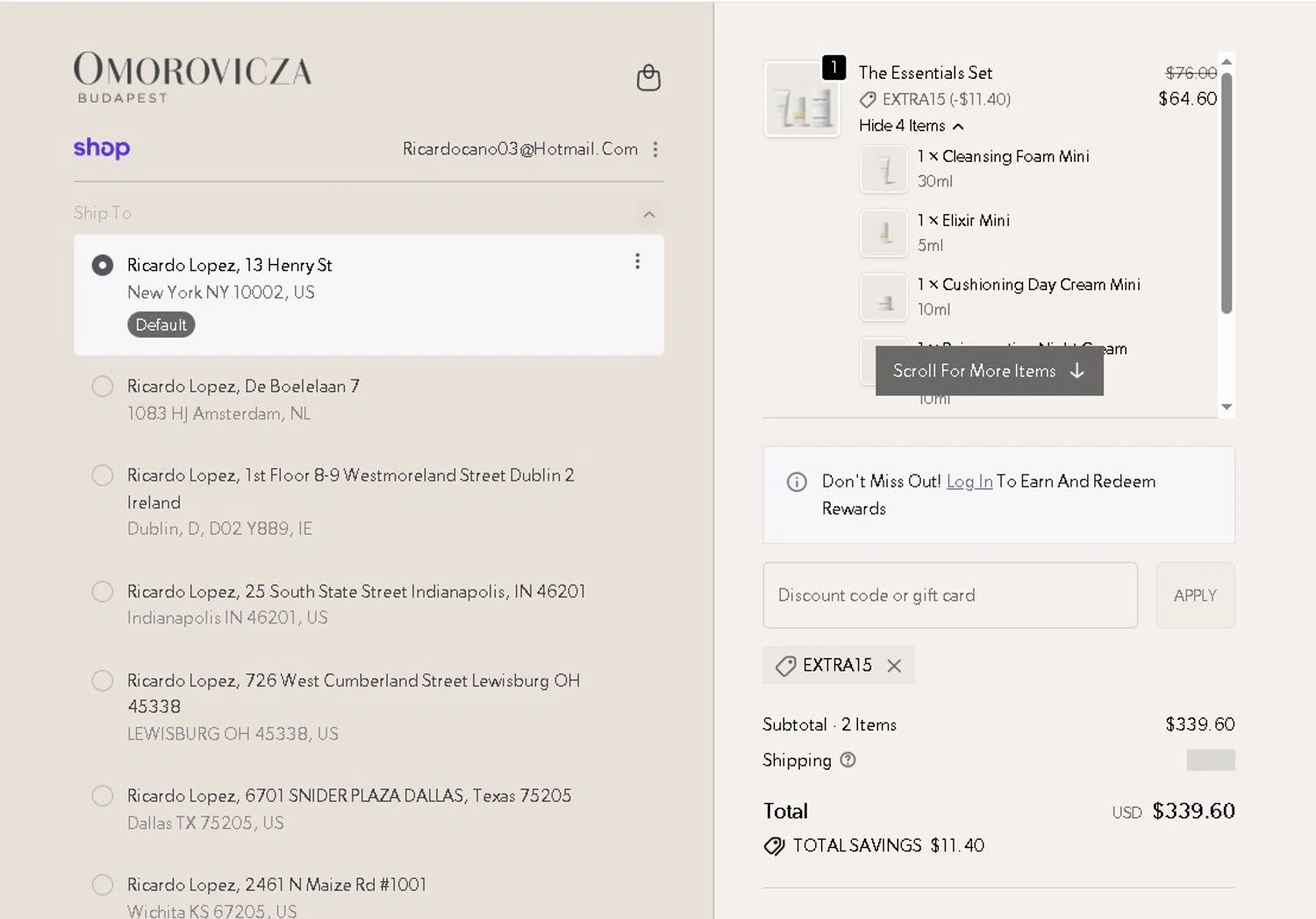Focus the Discount code or gift card field

950,595
